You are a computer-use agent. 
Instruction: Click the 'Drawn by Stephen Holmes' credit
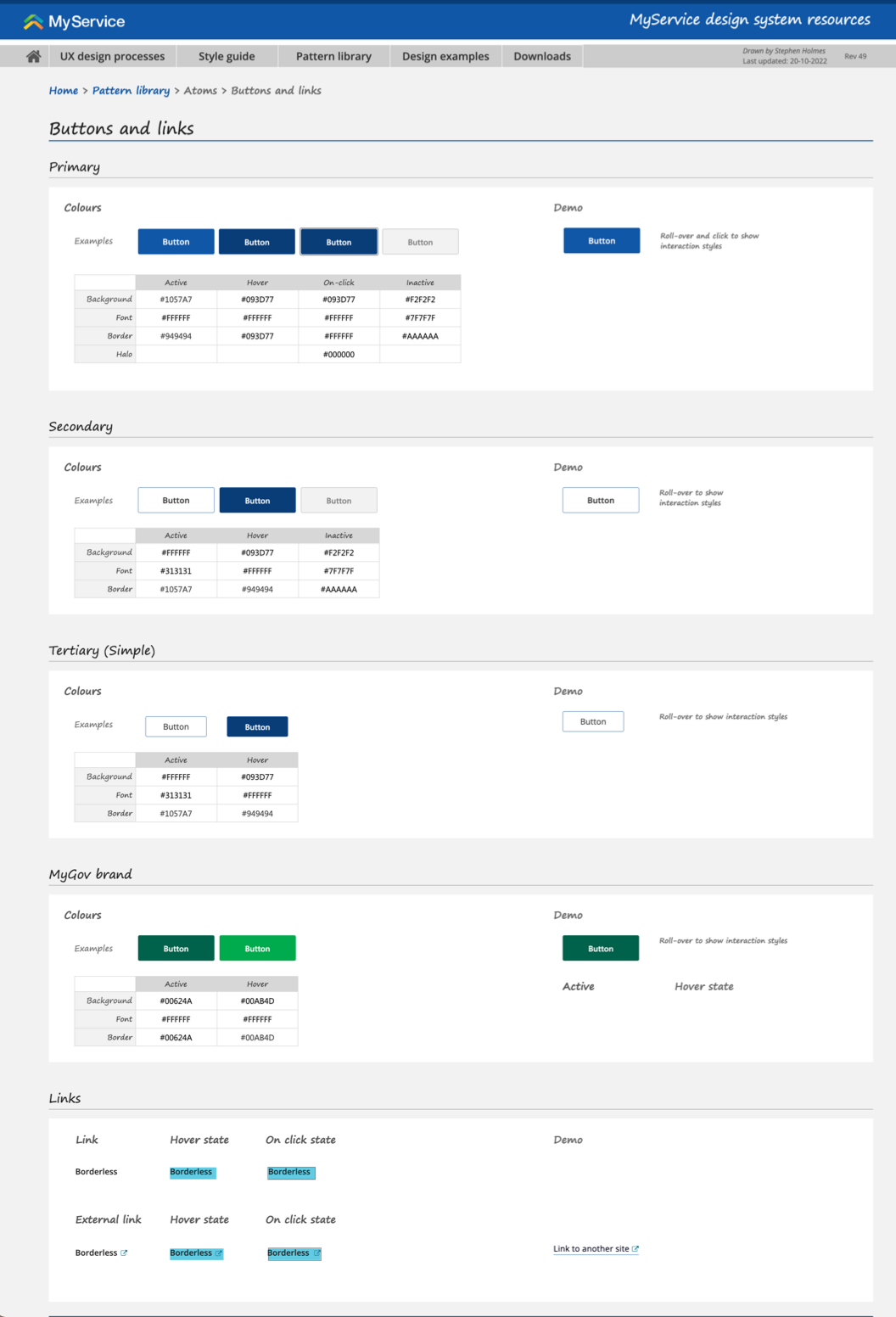[784, 51]
